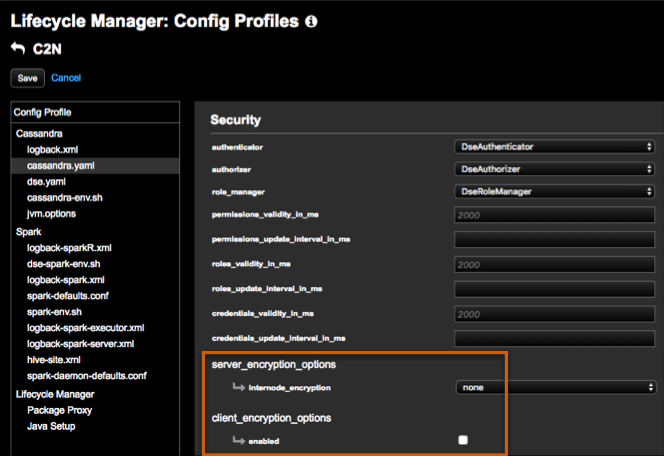
Task: Click the permissions_update_interval_in_ms field
Action: click(x=554, y=240)
